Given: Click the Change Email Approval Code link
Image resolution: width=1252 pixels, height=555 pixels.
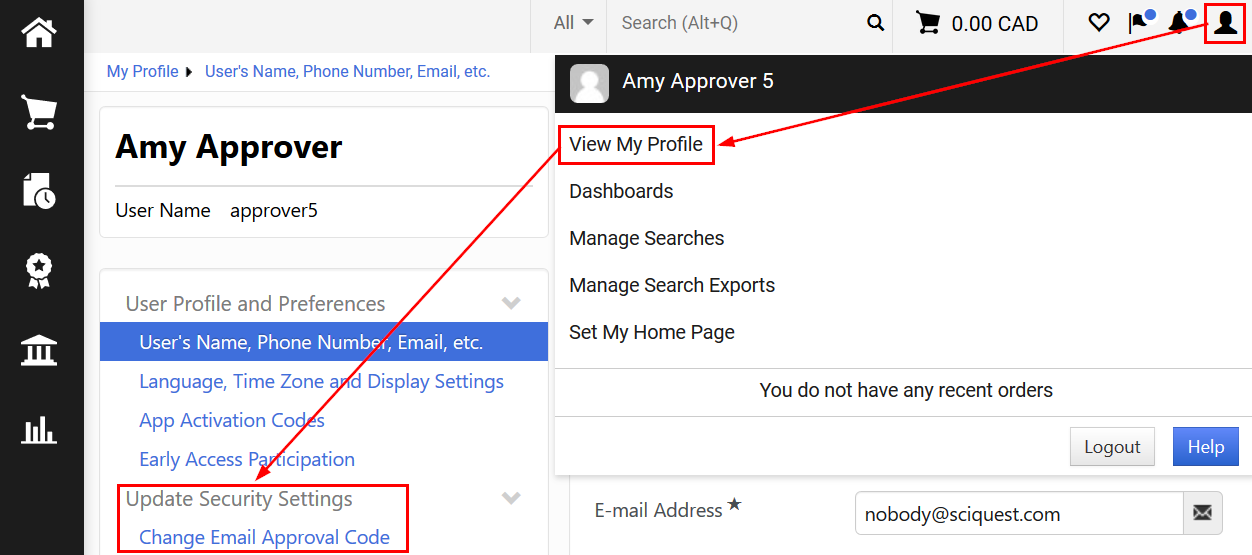Looking at the screenshot, I should click(264, 537).
